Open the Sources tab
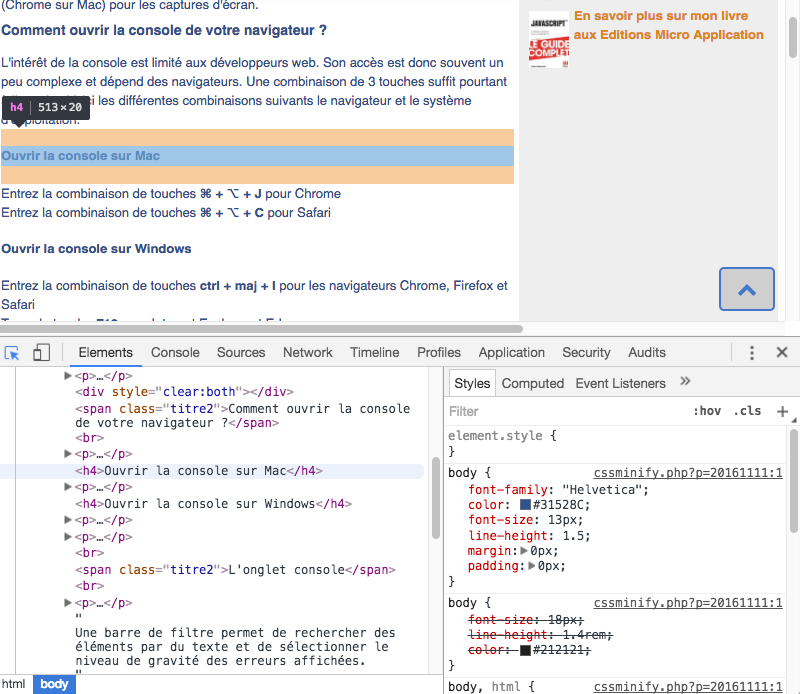This screenshot has height=694, width=800. (x=241, y=353)
